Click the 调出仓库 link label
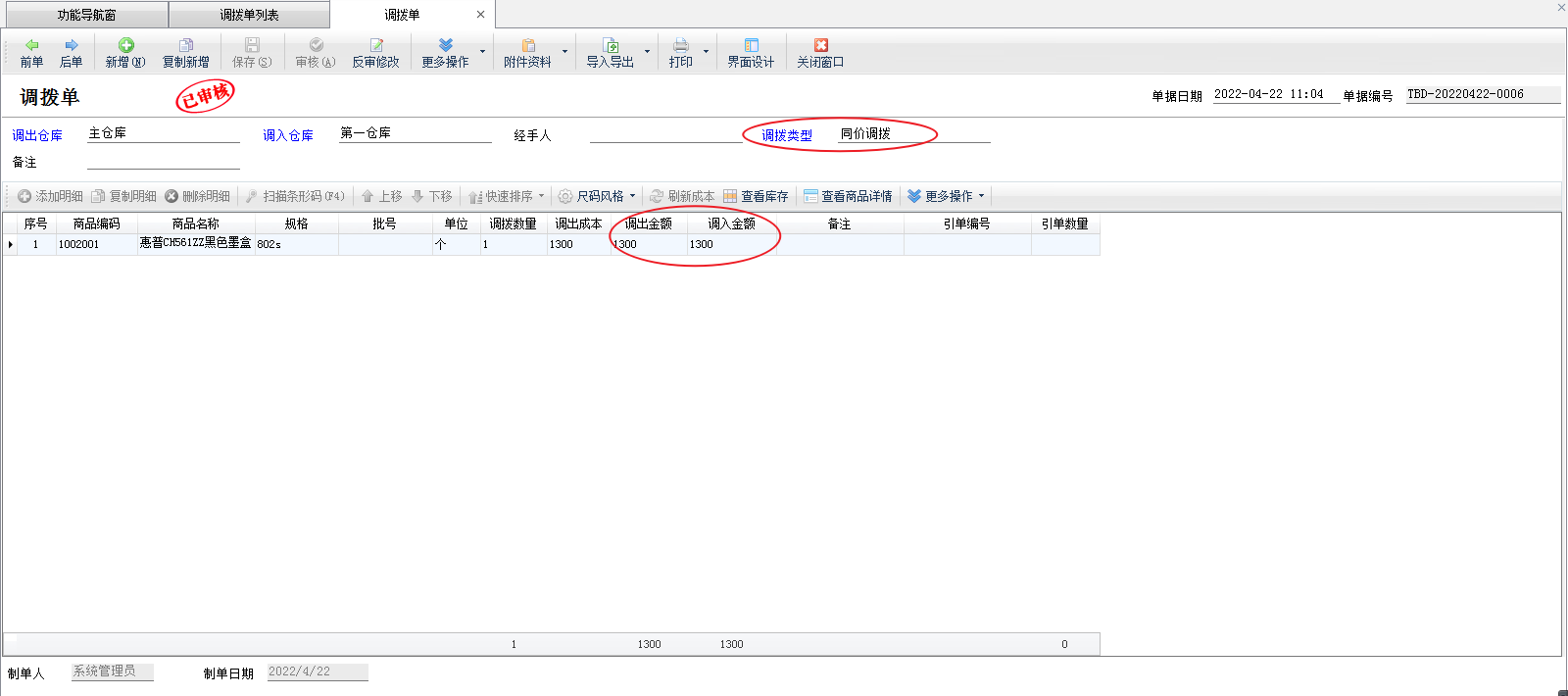1568x696 pixels. (37, 135)
